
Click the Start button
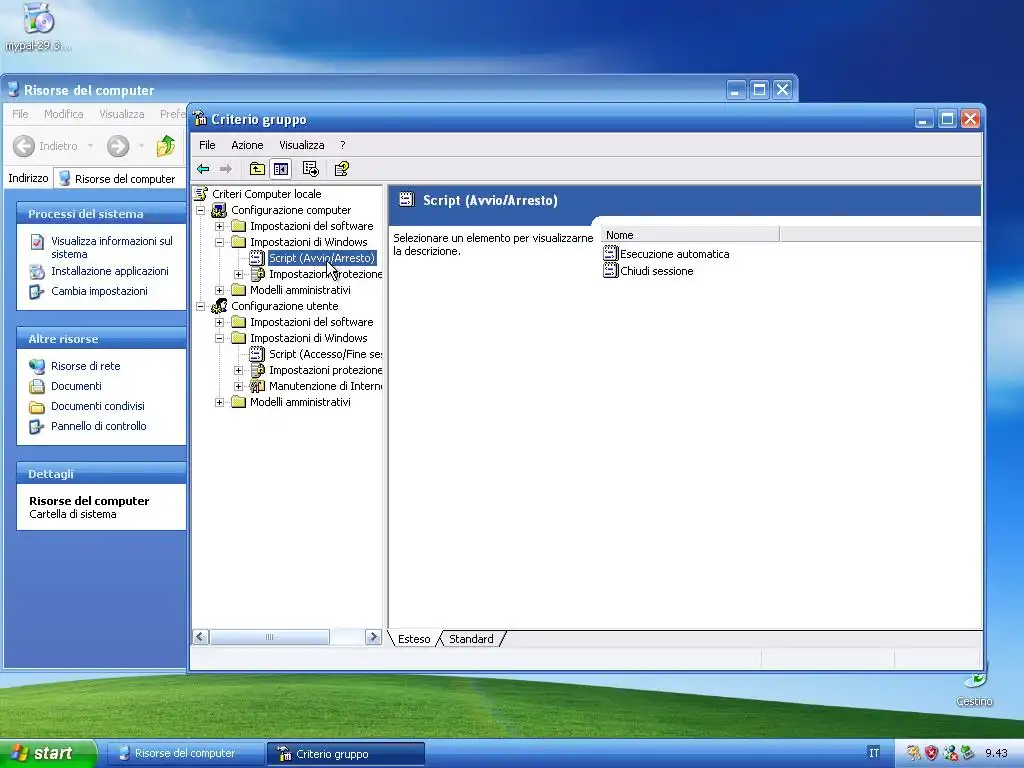coord(47,753)
